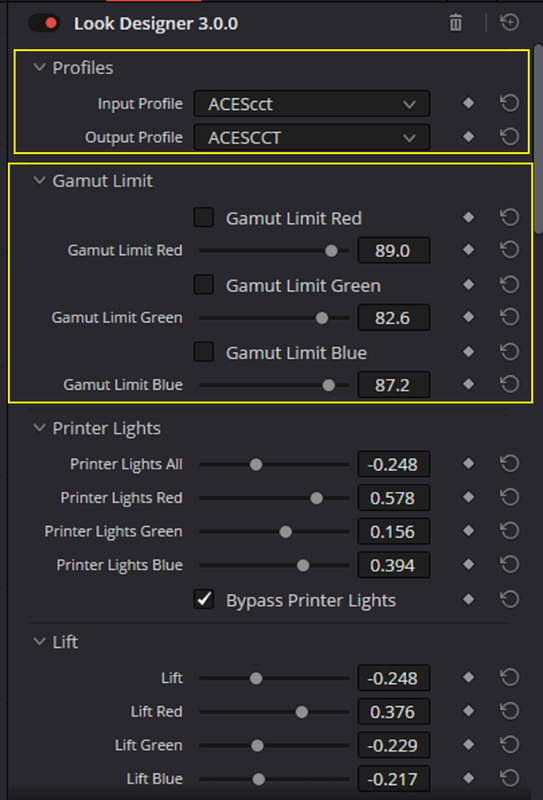
Task: Add keyframe for Output Profile
Action: pos(468,137)
